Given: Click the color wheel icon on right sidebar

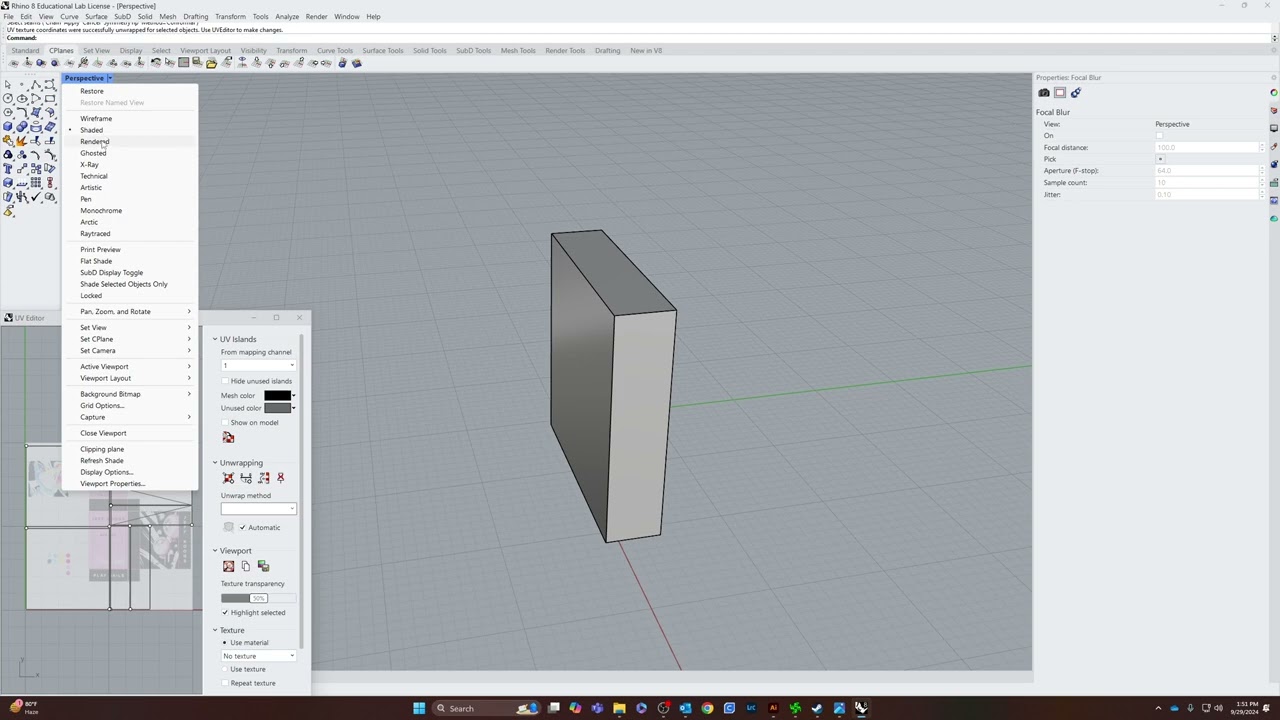Looking at the screenshot, I should (x=1274, y=92).
